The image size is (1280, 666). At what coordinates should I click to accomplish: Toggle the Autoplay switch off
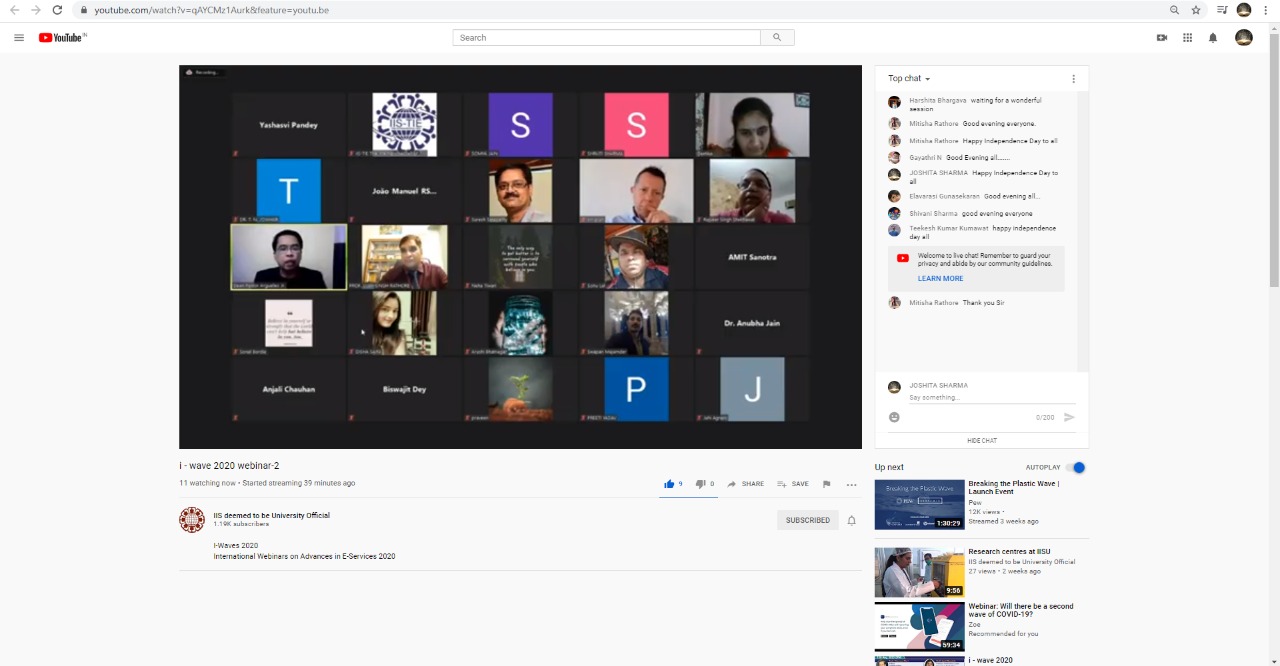[1076, 467]
